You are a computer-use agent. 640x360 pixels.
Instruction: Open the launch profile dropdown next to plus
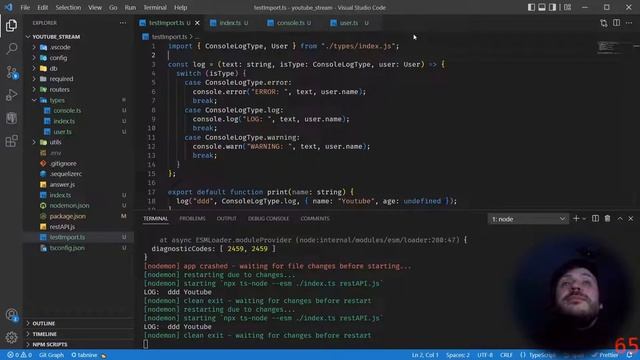[584, 219]
